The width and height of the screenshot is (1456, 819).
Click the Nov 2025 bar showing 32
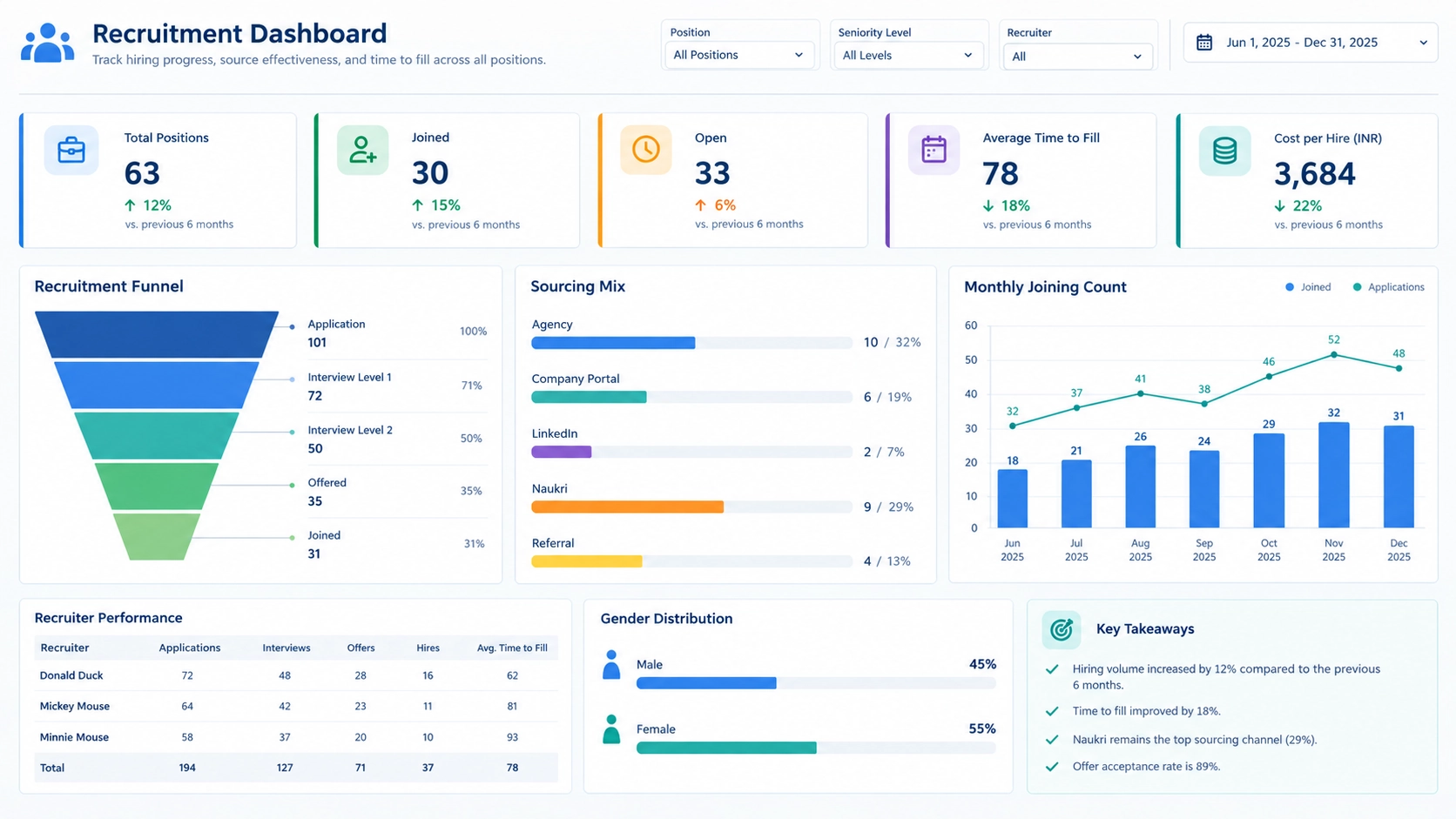[x=1333, y=475]
